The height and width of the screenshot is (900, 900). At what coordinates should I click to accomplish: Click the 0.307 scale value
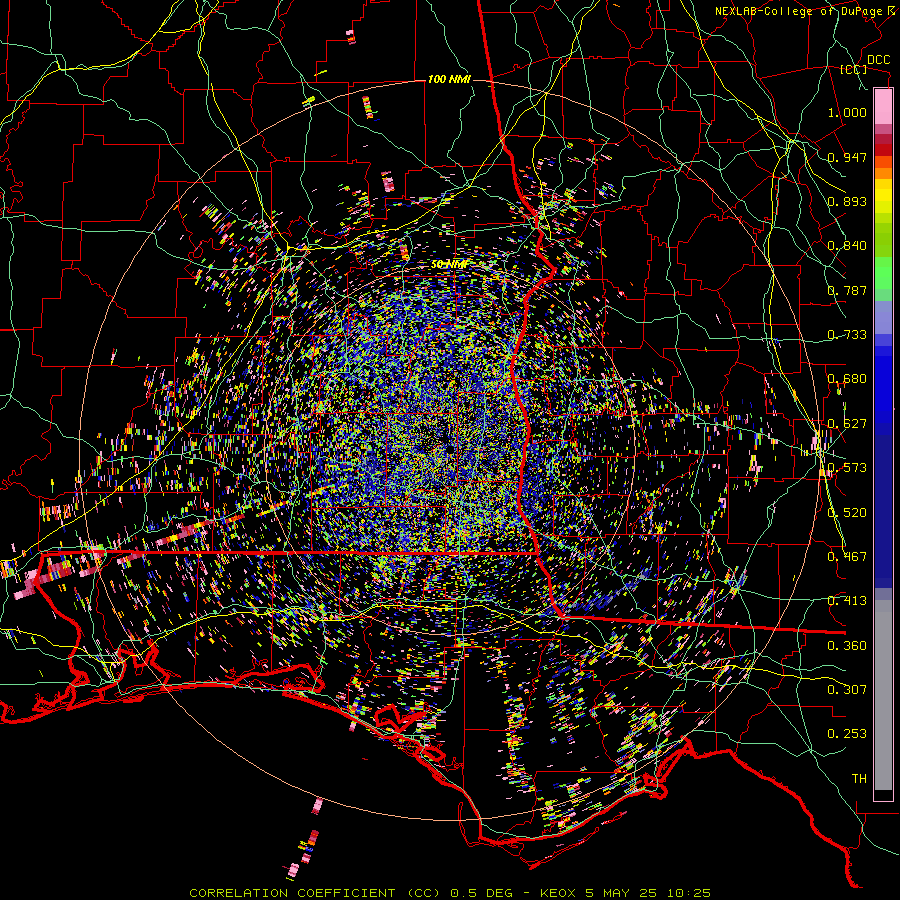[x=847, y=690]
